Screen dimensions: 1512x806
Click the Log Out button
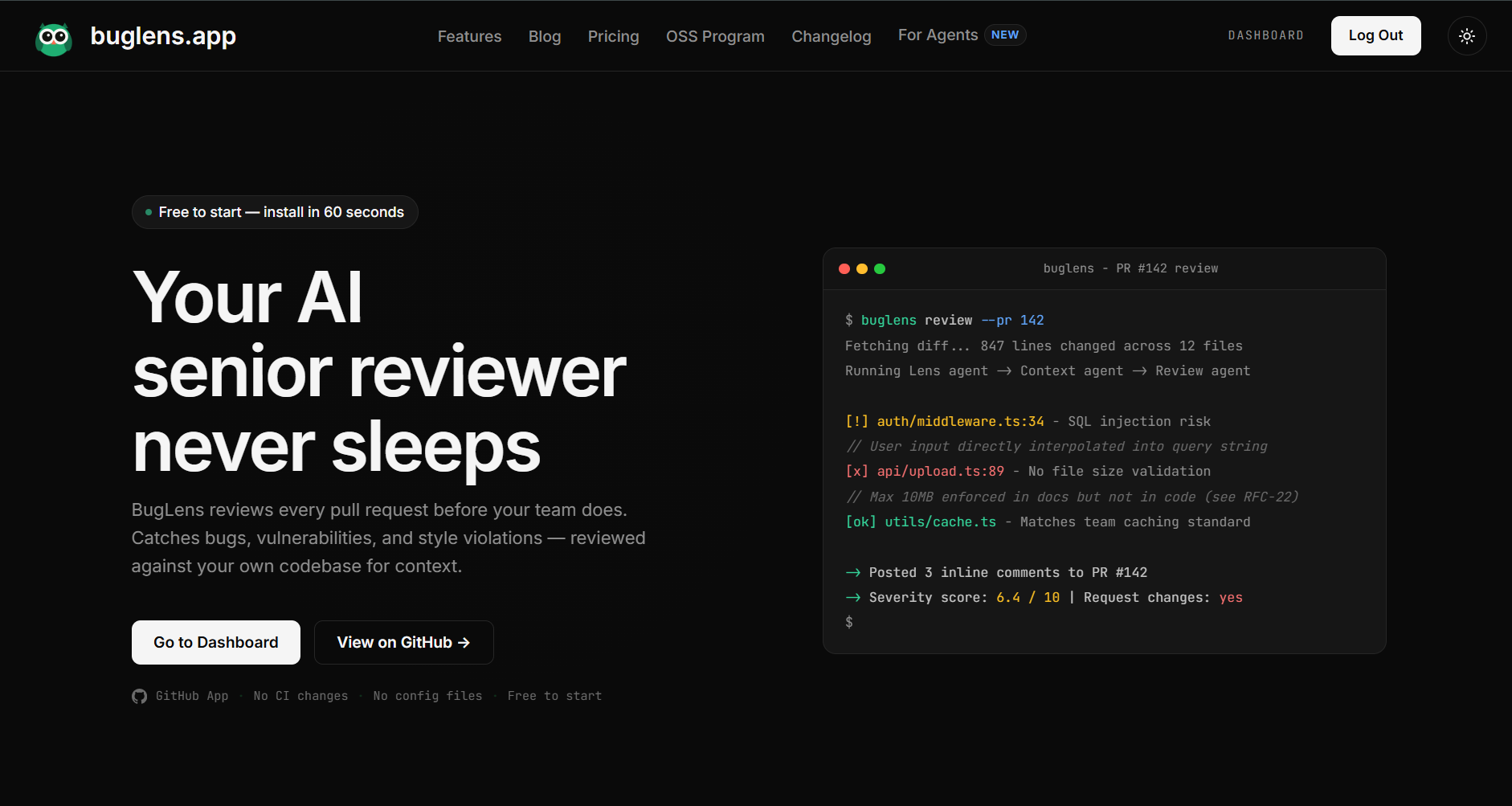click(x=1376, y=36)
